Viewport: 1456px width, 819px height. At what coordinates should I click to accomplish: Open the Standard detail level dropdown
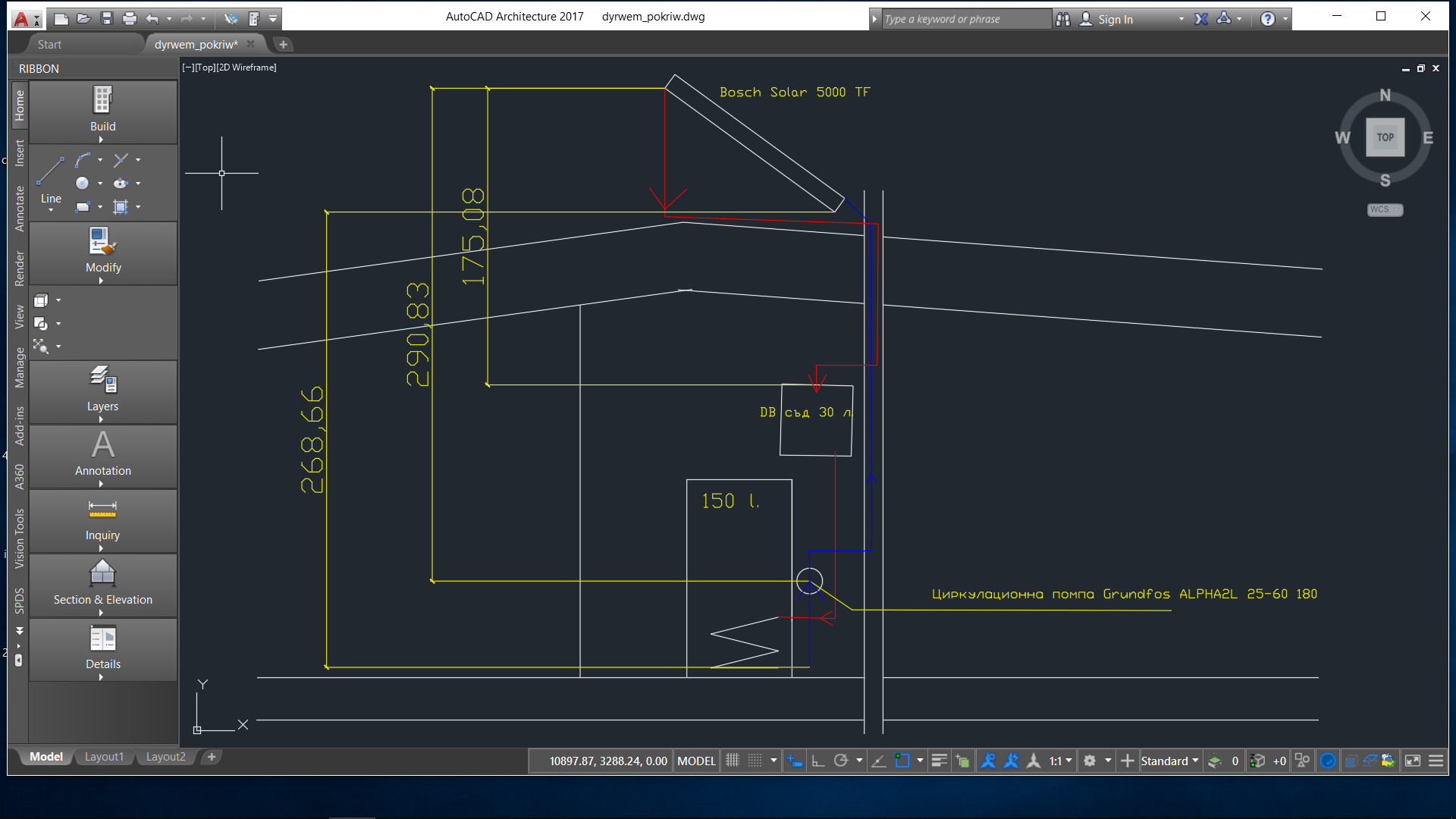click(x=1169, y=761)
